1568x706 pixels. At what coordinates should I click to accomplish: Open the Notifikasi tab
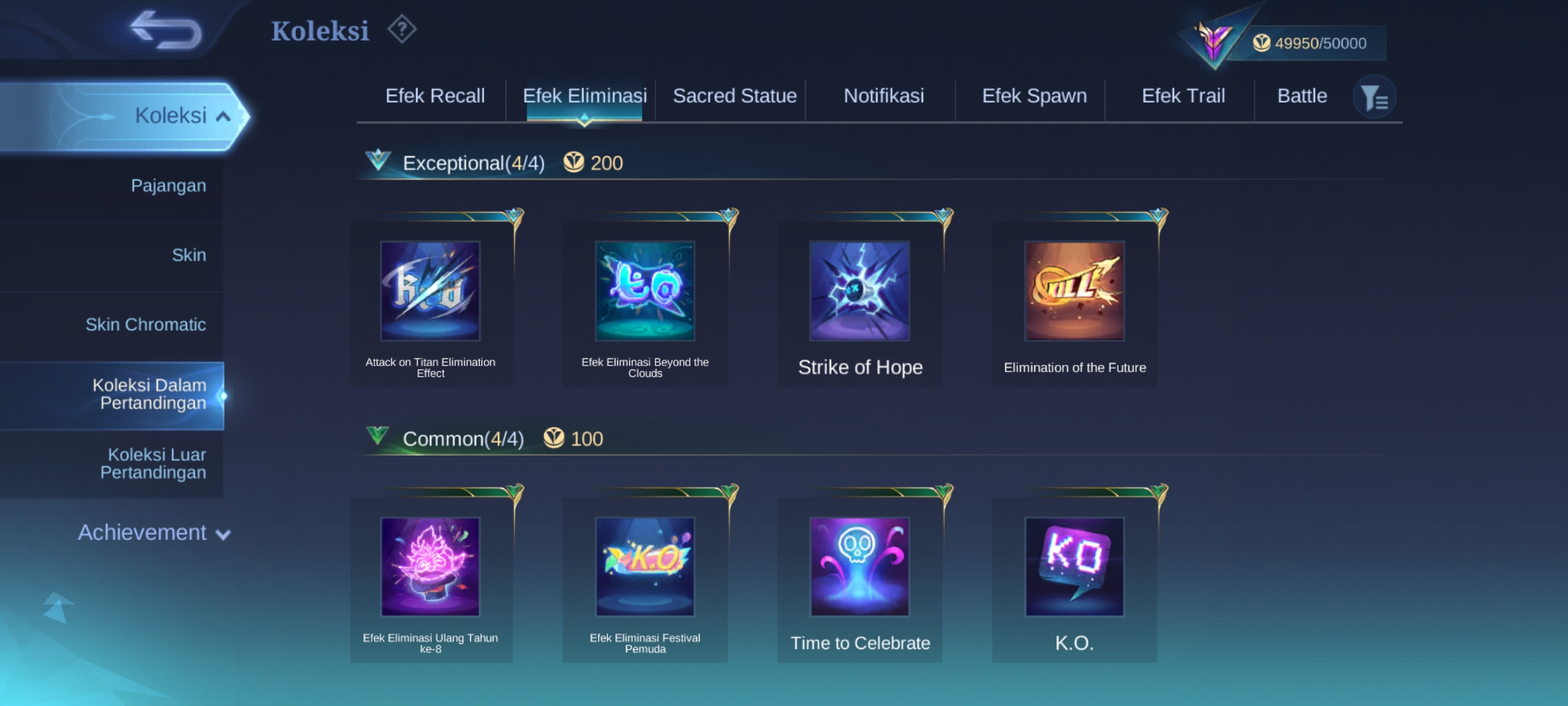pos(884,96)
